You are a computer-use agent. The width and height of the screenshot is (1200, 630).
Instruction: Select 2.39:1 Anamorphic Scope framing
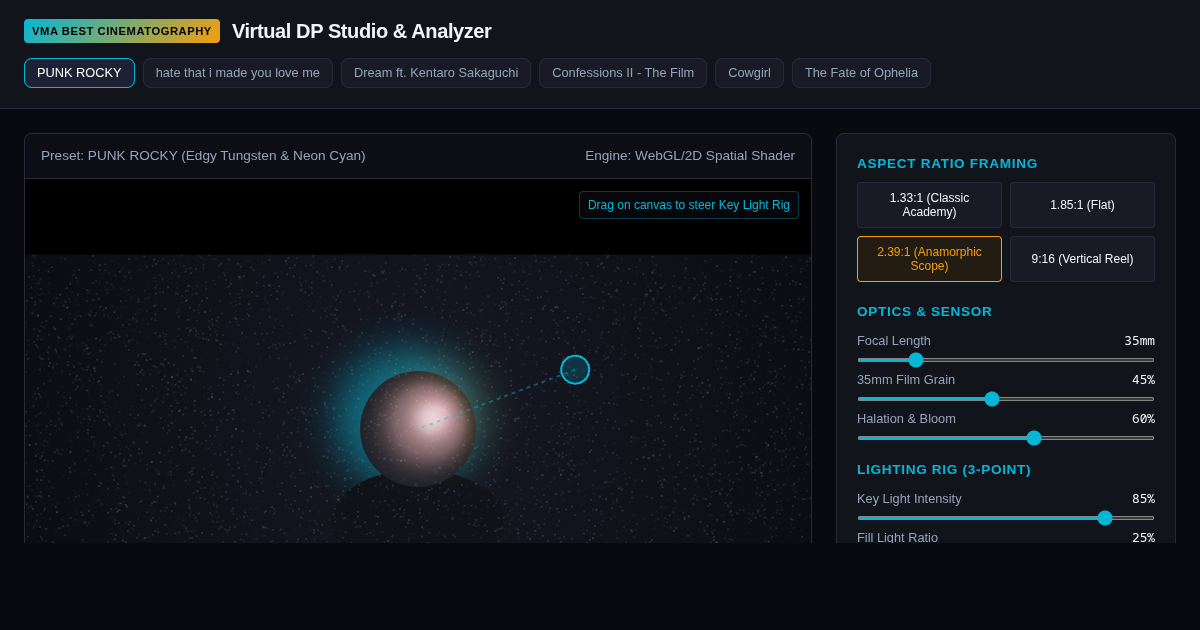click(x=929, y=259)
